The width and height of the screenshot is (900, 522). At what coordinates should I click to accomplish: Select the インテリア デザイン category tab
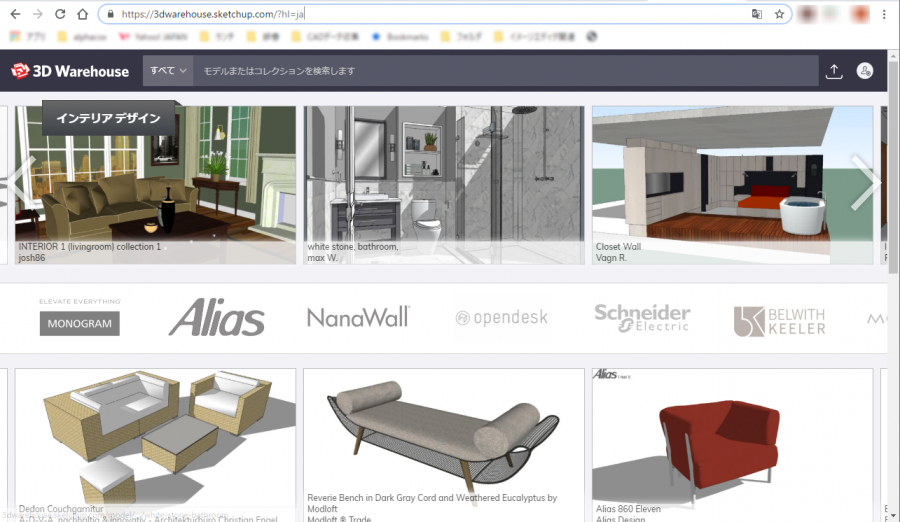point(108,118)
